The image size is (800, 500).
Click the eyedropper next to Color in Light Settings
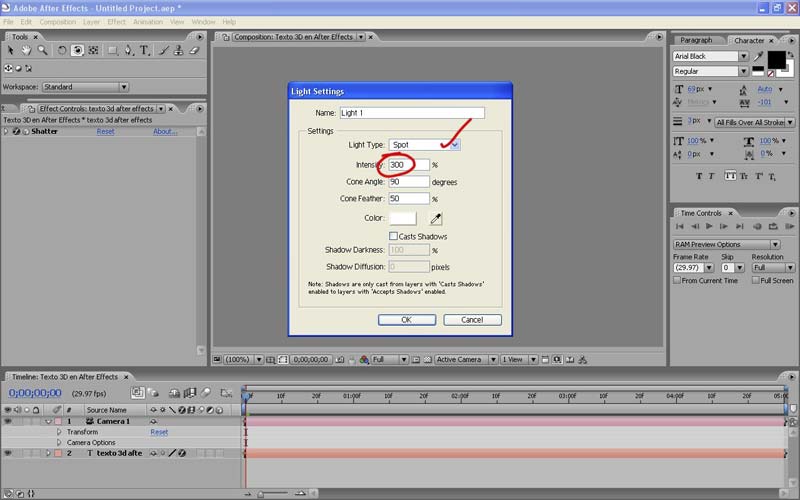(x=436, y=219)
